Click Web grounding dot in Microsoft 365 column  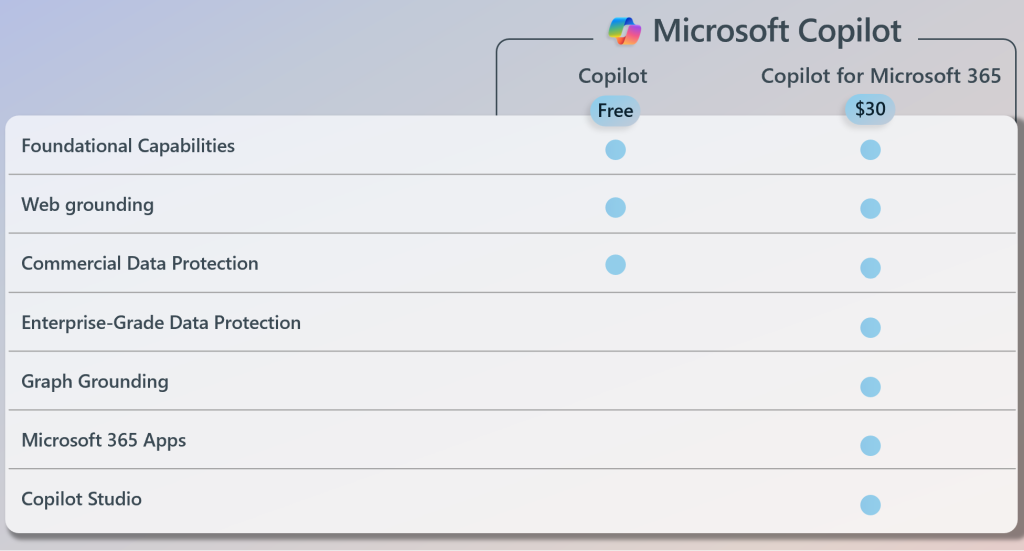[870, 209]
